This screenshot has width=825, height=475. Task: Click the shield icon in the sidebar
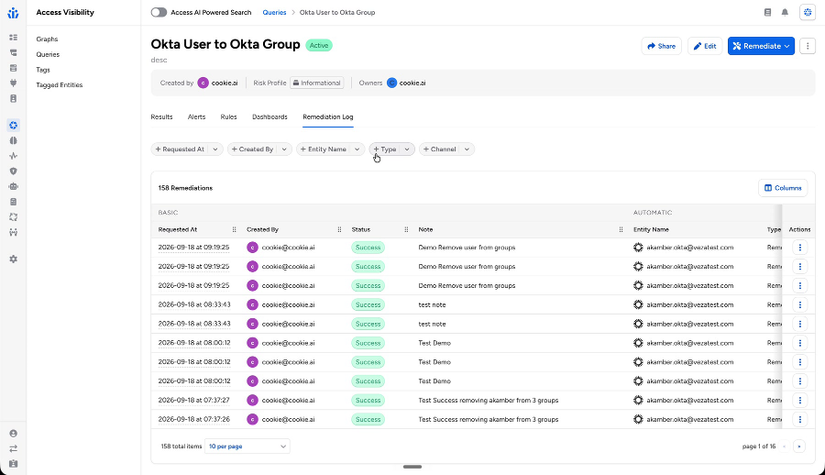coord(13,171)
